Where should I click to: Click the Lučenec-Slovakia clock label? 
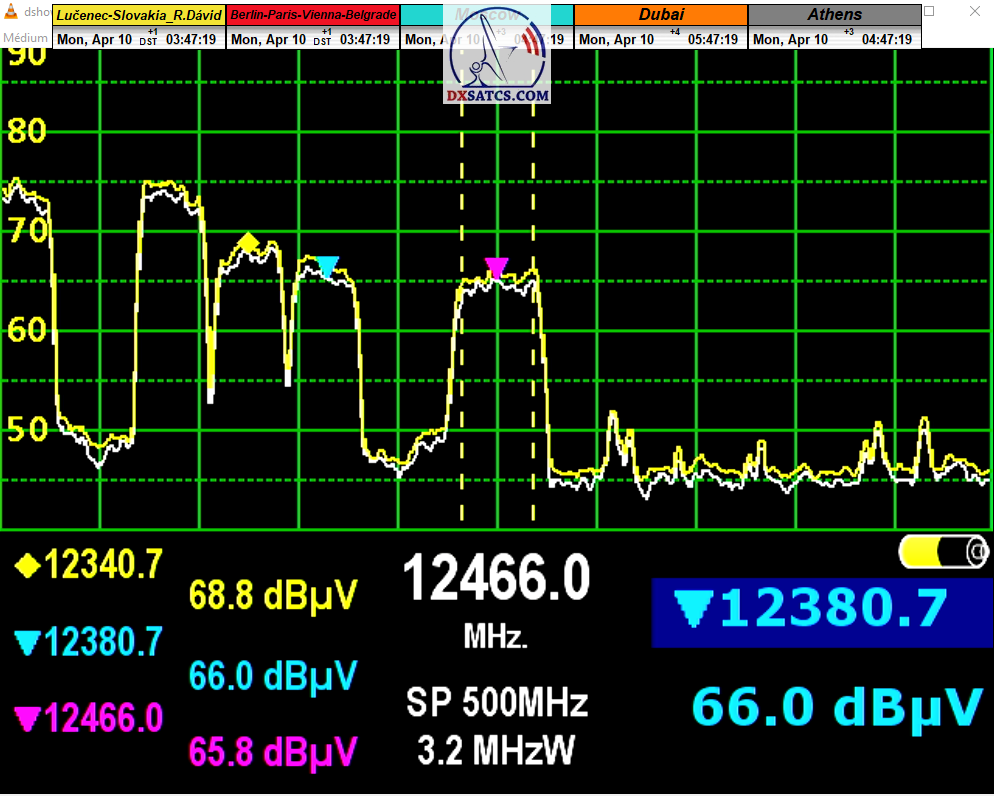[x=139, y=16]
